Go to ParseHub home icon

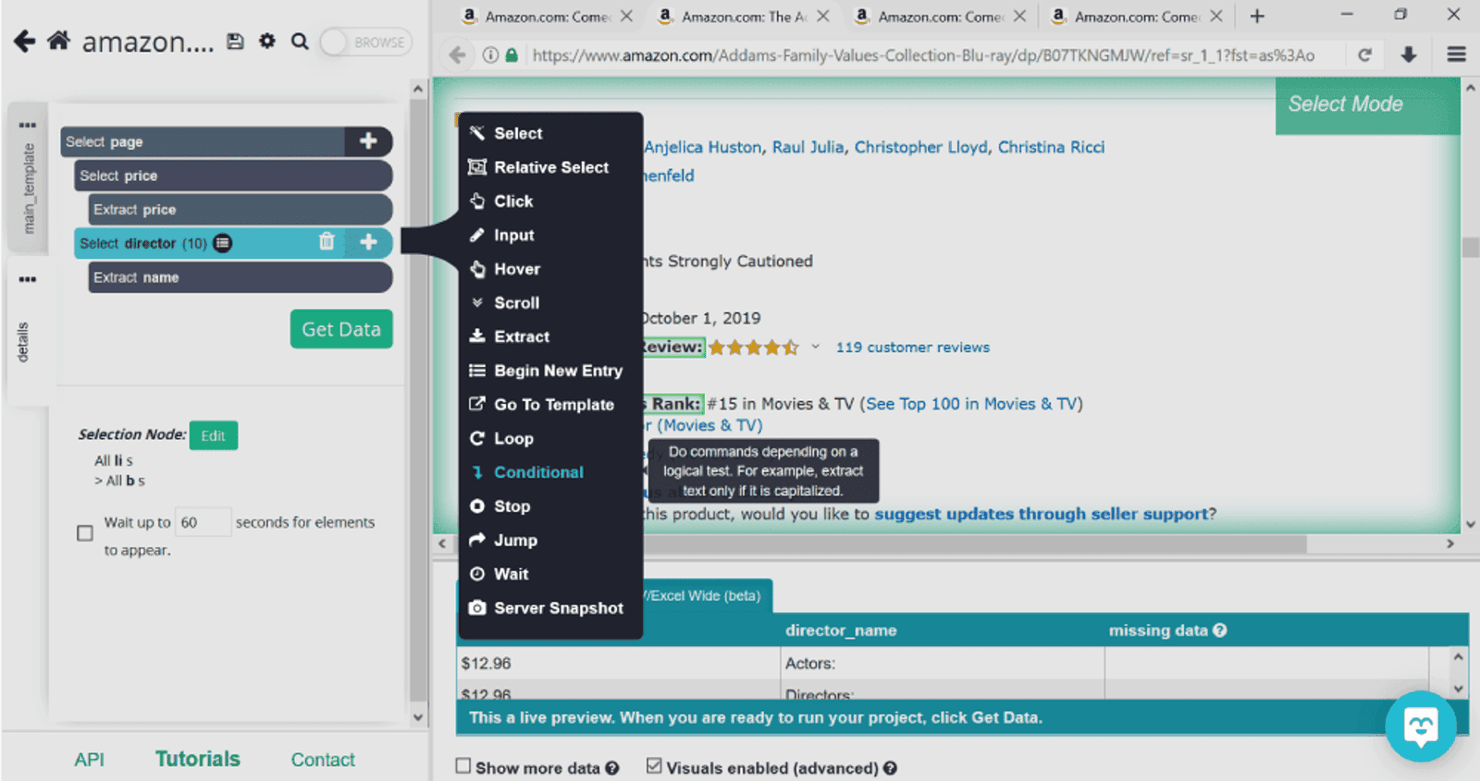59,42
